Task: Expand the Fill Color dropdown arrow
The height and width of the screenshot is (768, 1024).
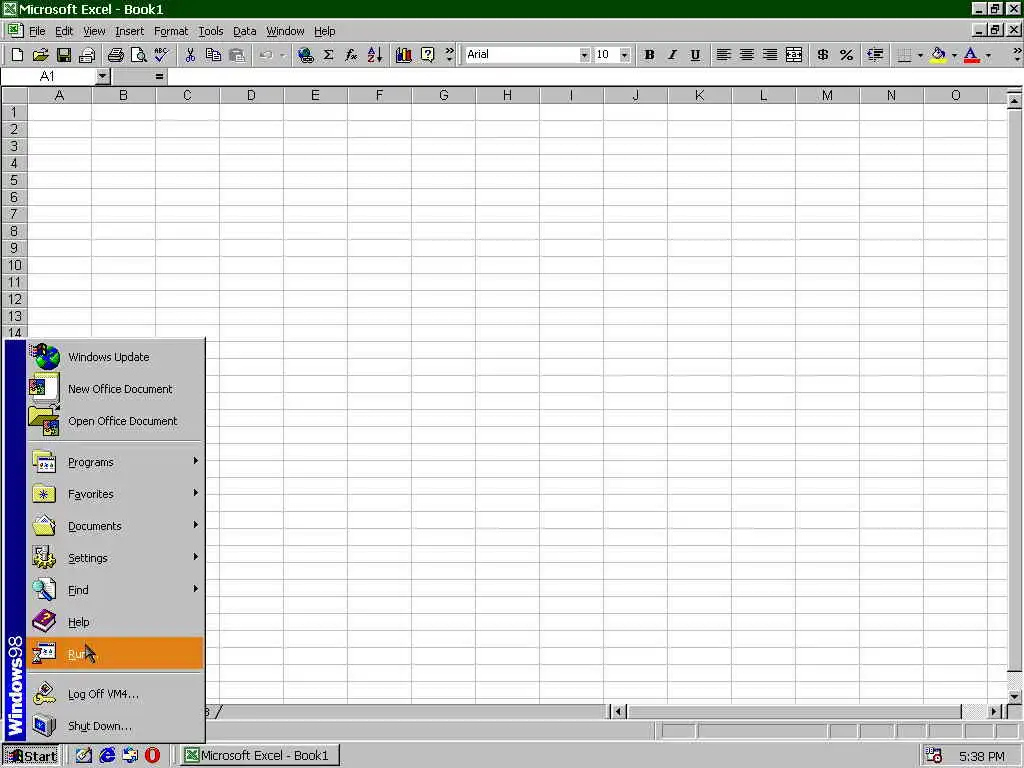Action: tap(954, 55)
